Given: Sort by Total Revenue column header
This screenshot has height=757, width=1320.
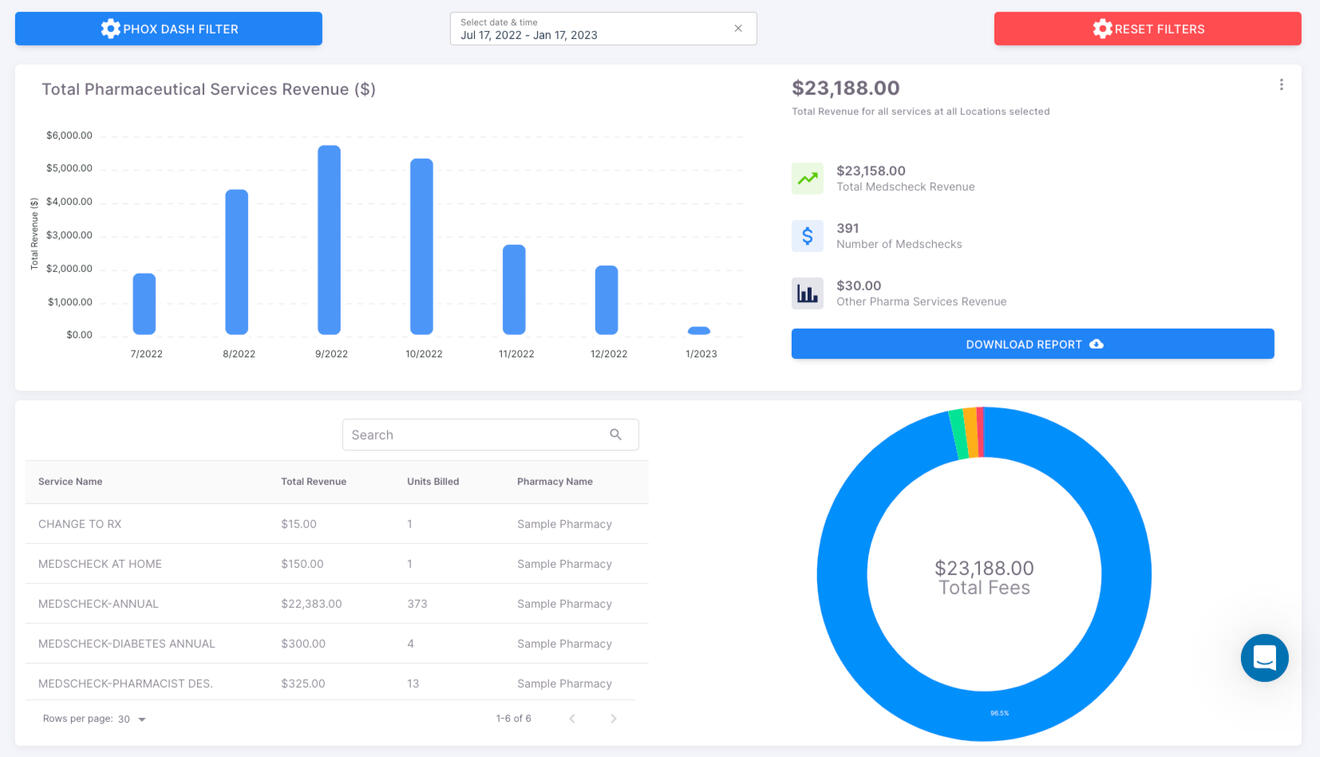Looking at the screenshot, I should coord(313,482).
